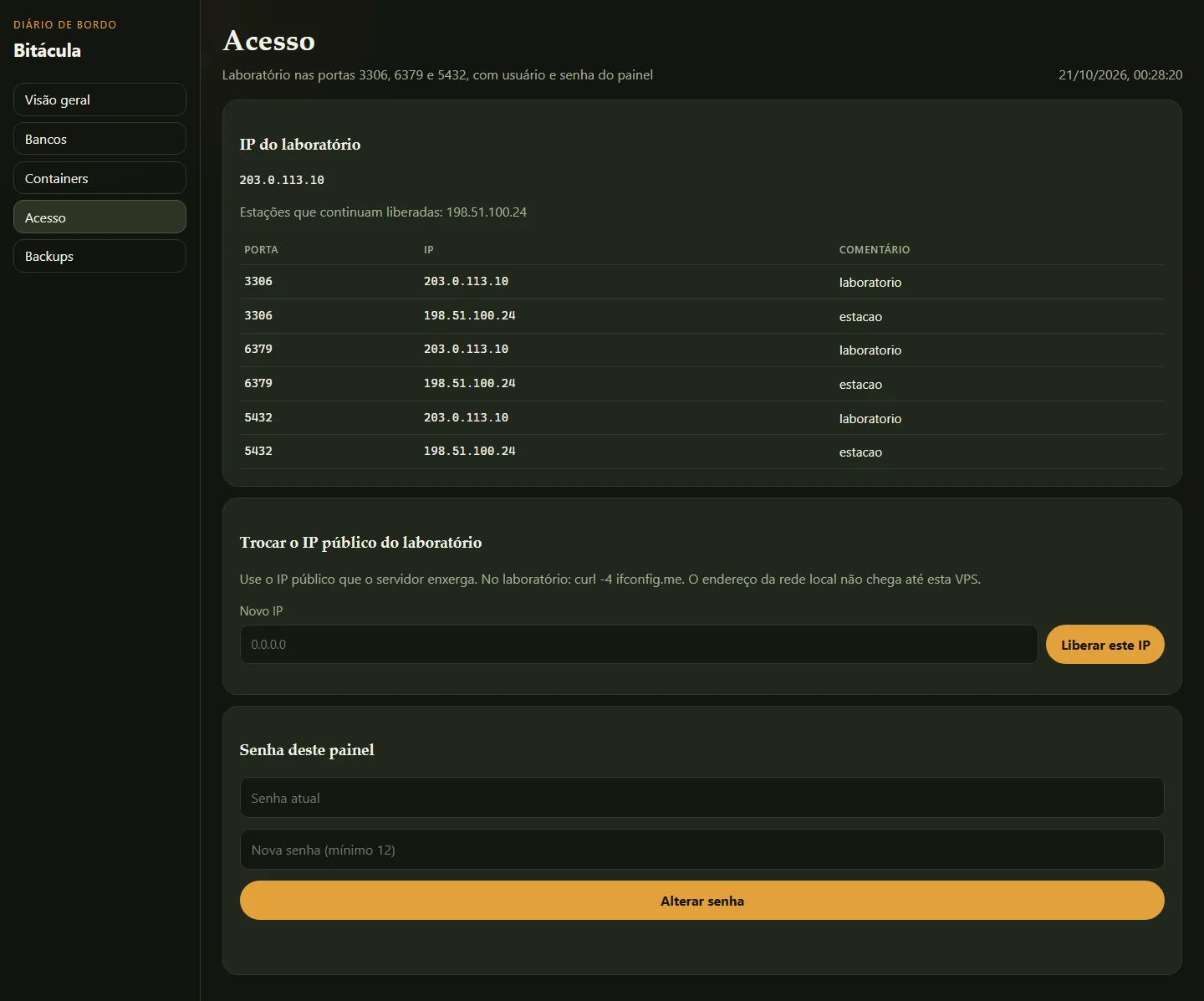
Task: Click the Bitácula logo title
Action: (x=48, y=50)
